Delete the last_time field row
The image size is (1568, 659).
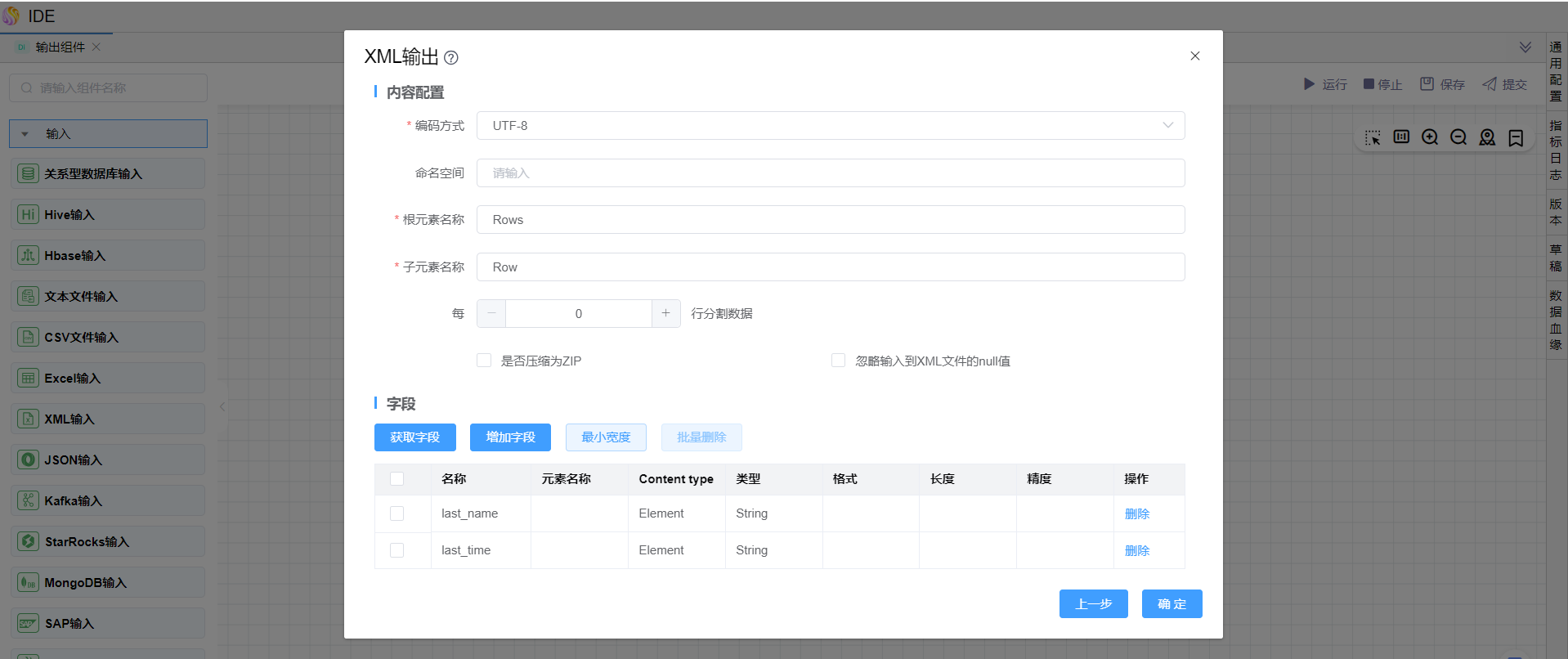pyautogui.click(x=1136, y=551)
